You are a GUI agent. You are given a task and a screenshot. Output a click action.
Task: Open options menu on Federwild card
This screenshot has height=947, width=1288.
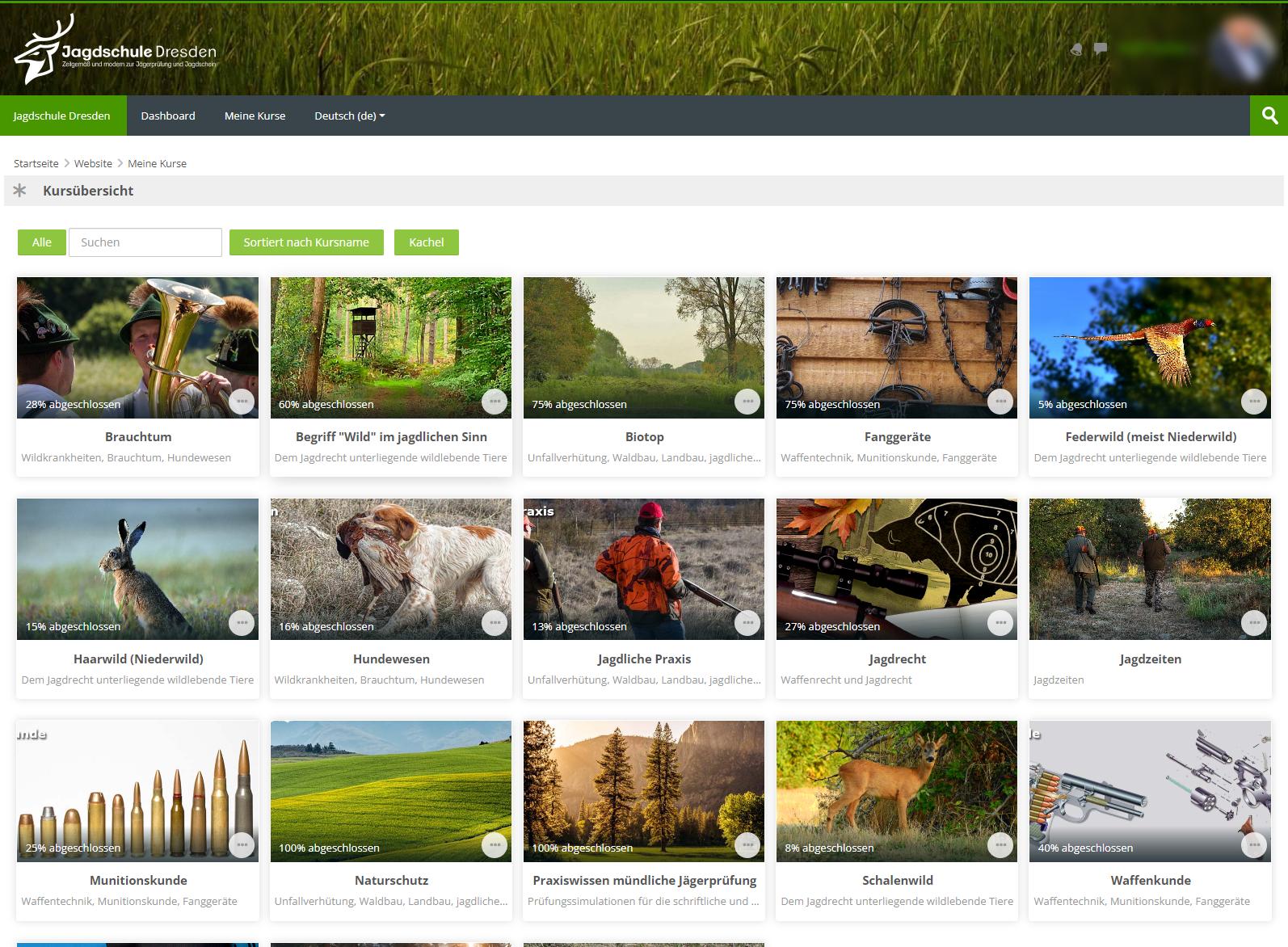click(1254, 402)
